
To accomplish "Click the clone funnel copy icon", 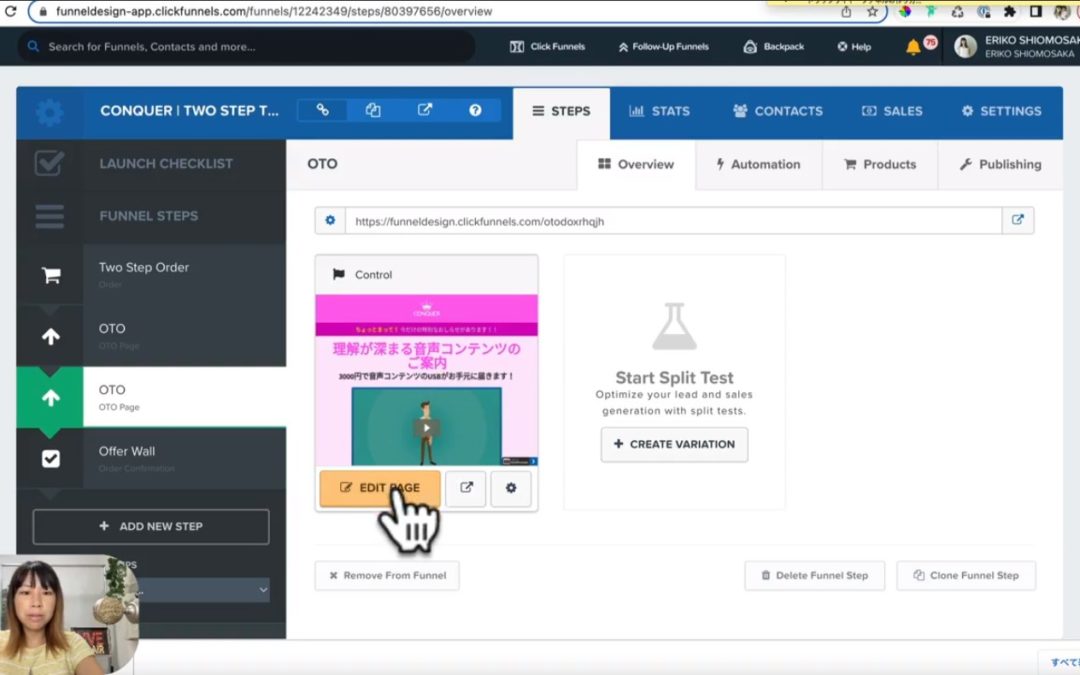I will click(373, 111).
